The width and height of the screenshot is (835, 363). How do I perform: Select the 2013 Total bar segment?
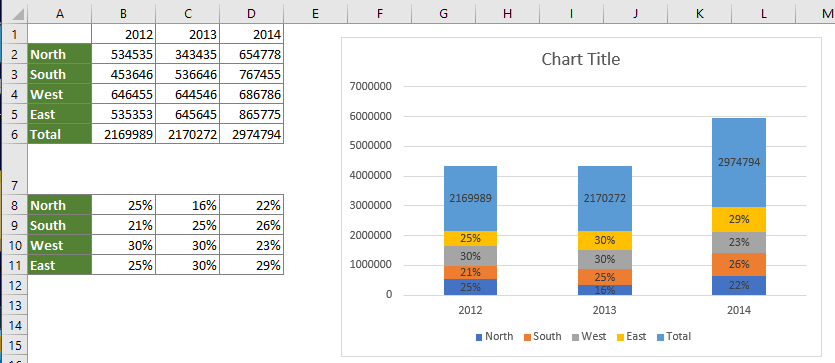coord(604,199)
